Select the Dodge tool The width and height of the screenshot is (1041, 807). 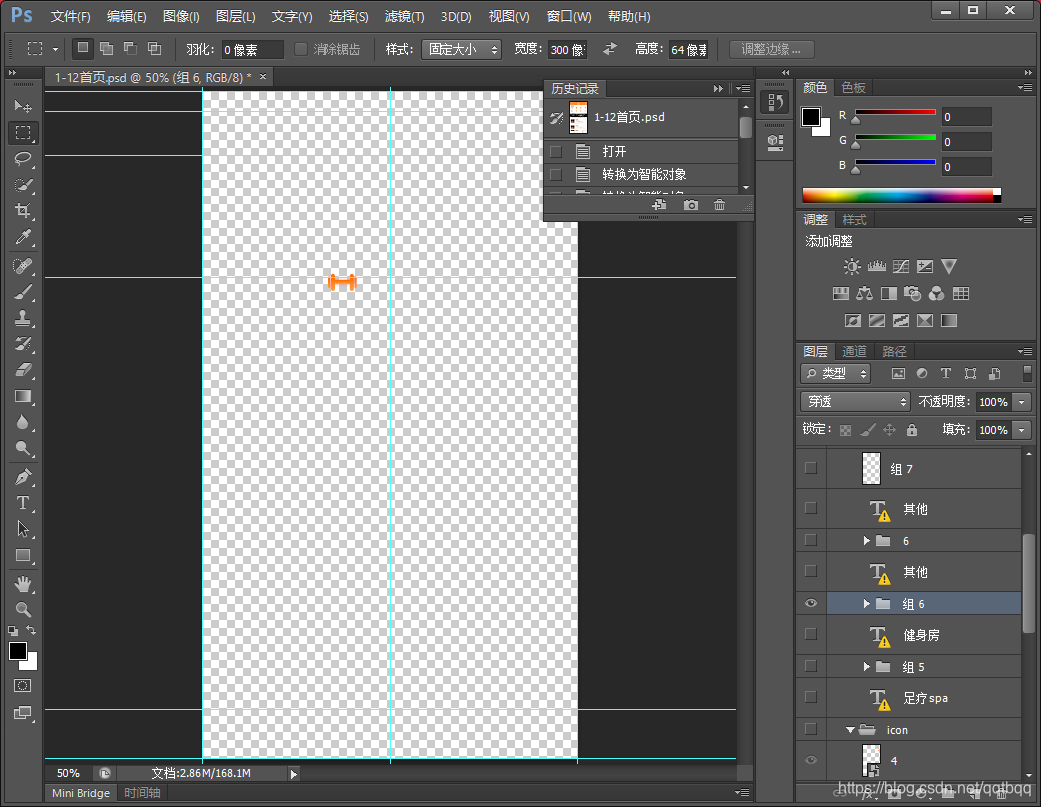[x=23, y=449]
